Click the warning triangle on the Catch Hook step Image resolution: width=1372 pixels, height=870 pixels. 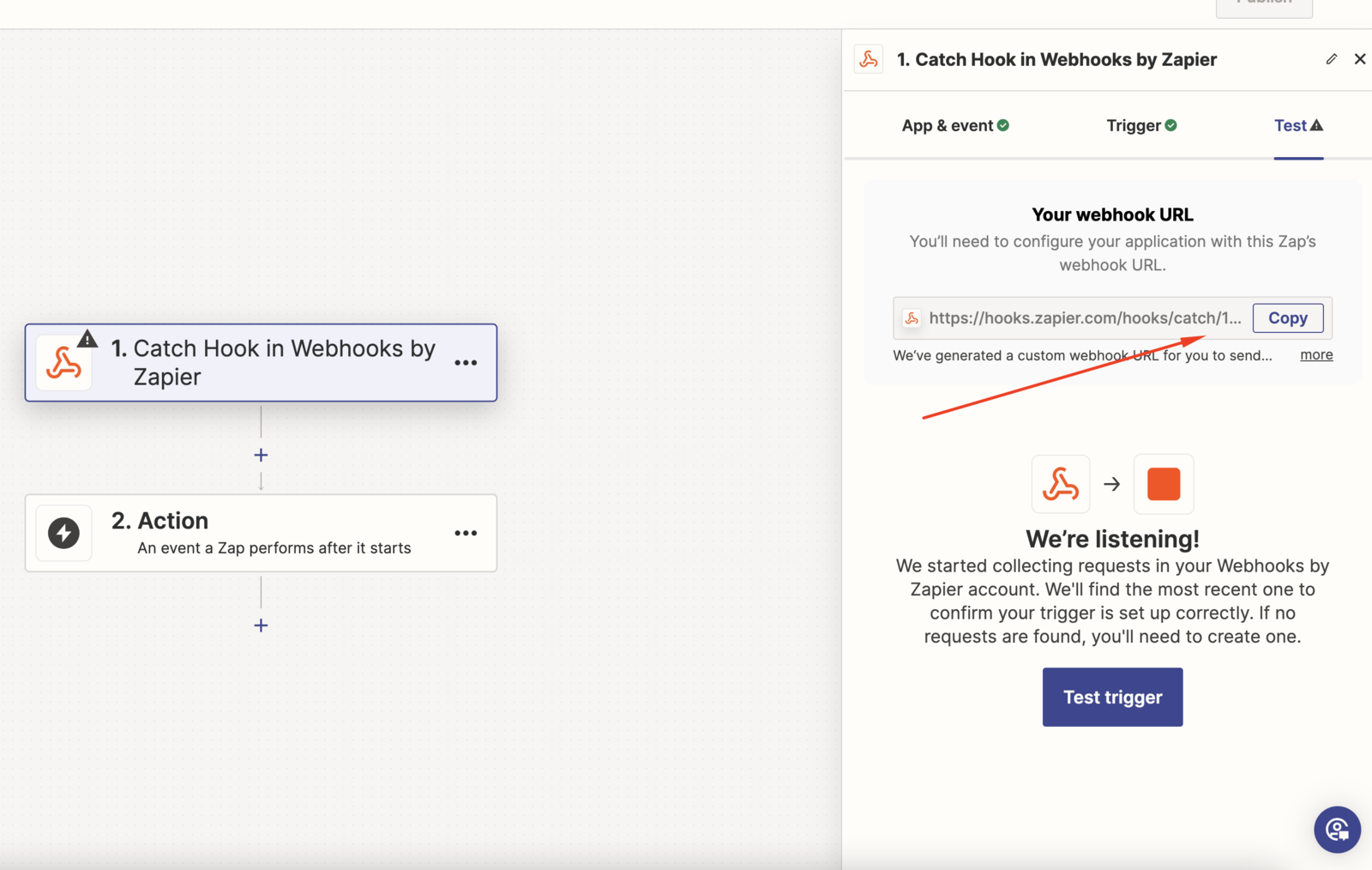(x=87, y=339)
